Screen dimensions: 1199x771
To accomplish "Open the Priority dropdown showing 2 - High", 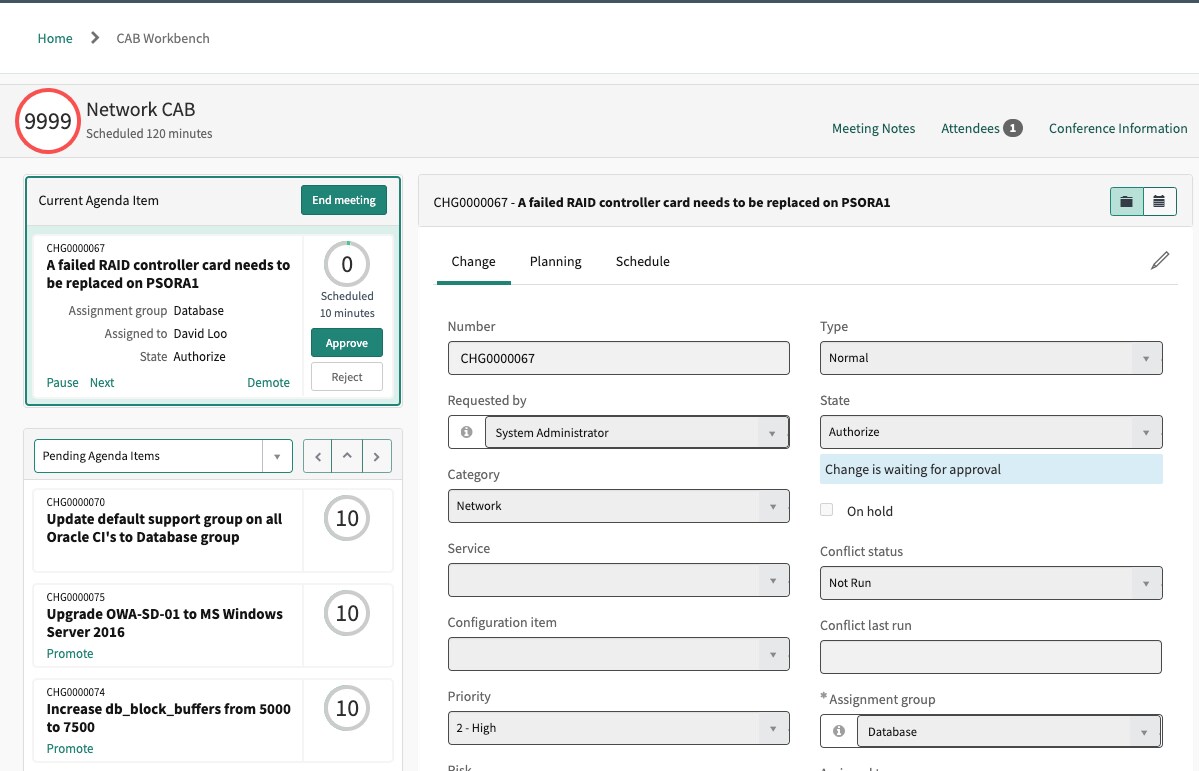I will 773,728.
